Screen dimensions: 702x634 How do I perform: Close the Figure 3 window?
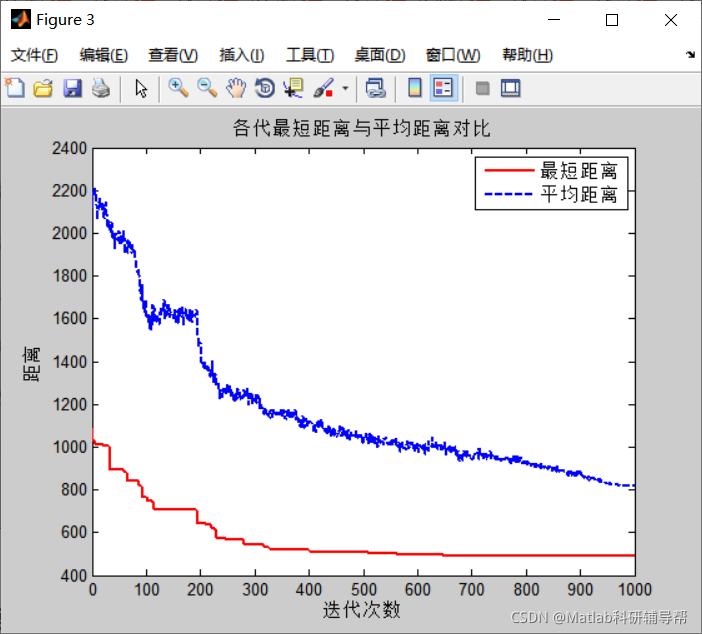pos(671,20)
